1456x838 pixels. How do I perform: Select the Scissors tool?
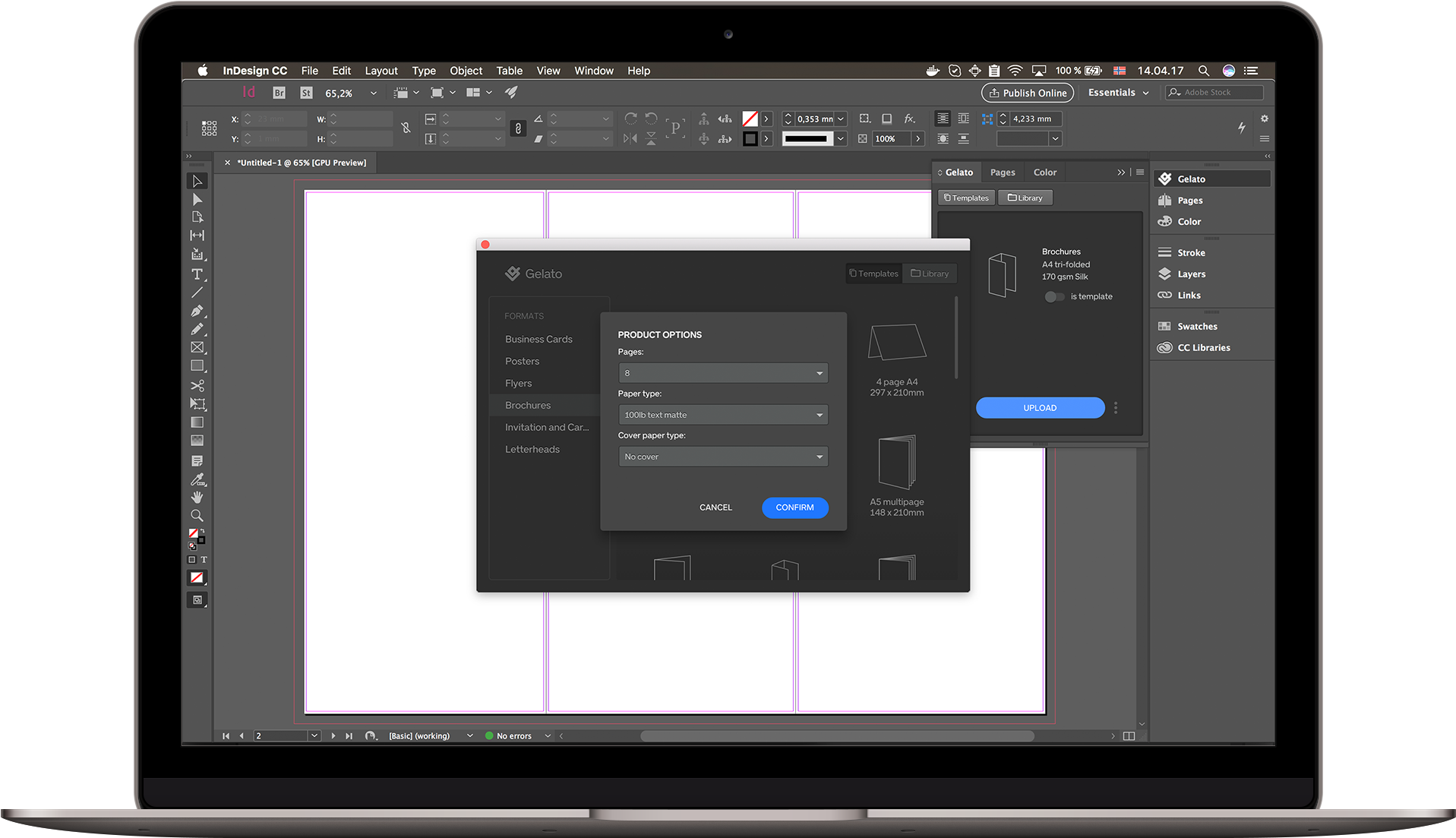(x=197, y=385)
